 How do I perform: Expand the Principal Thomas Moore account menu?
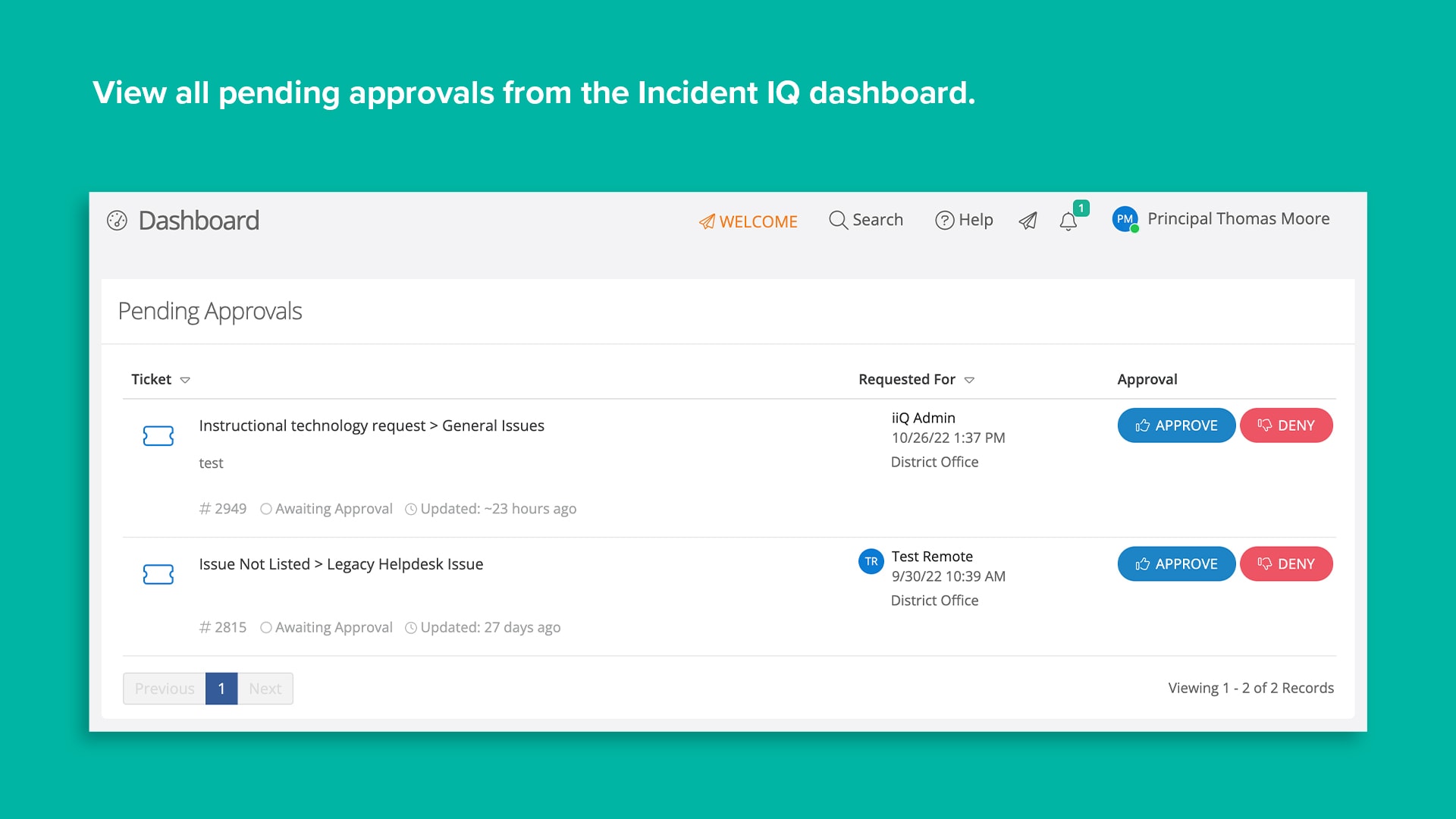click(1238, 219)
